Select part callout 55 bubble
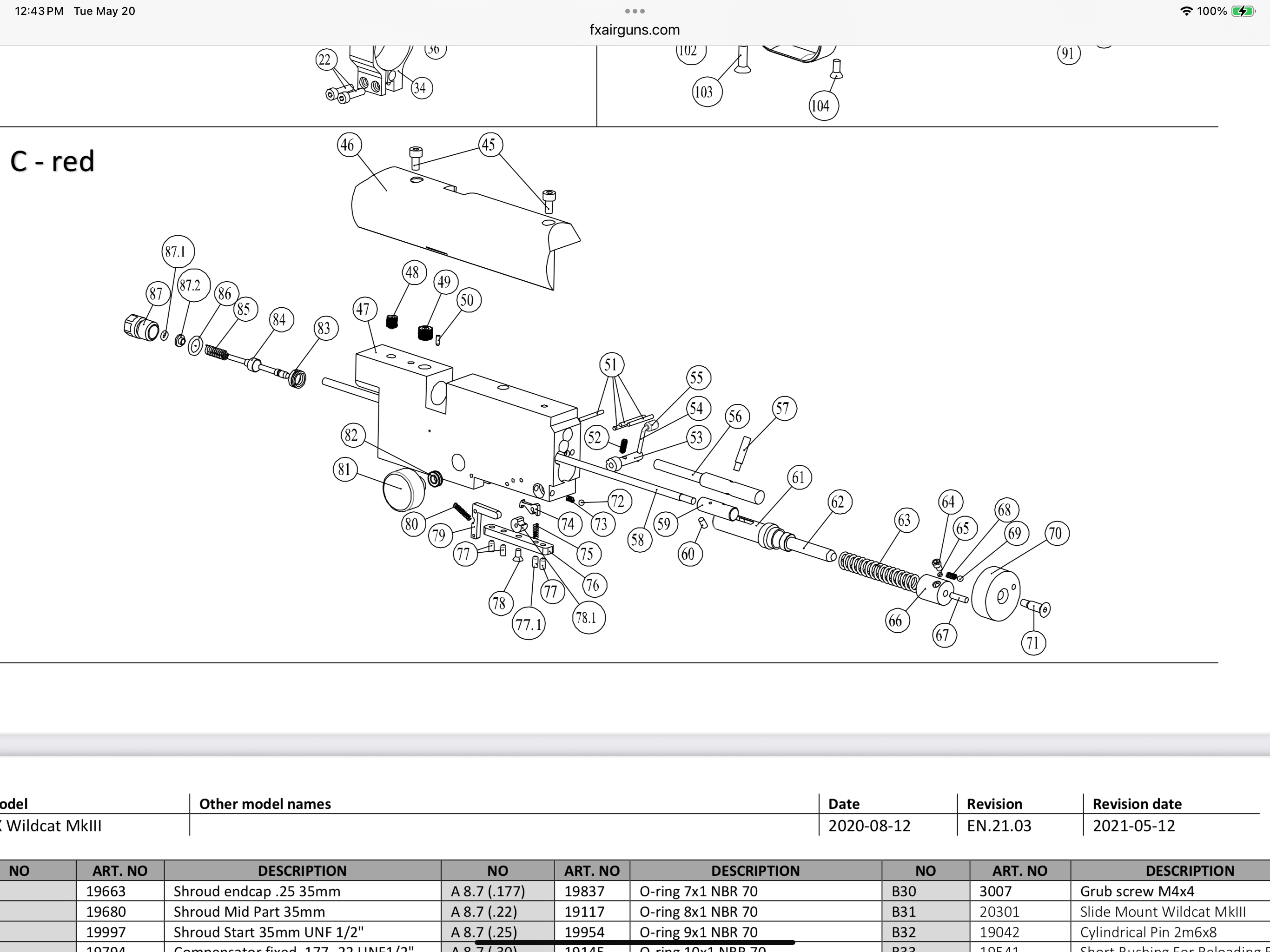This screenshot has width=1270, height=952. pos(698,378)
